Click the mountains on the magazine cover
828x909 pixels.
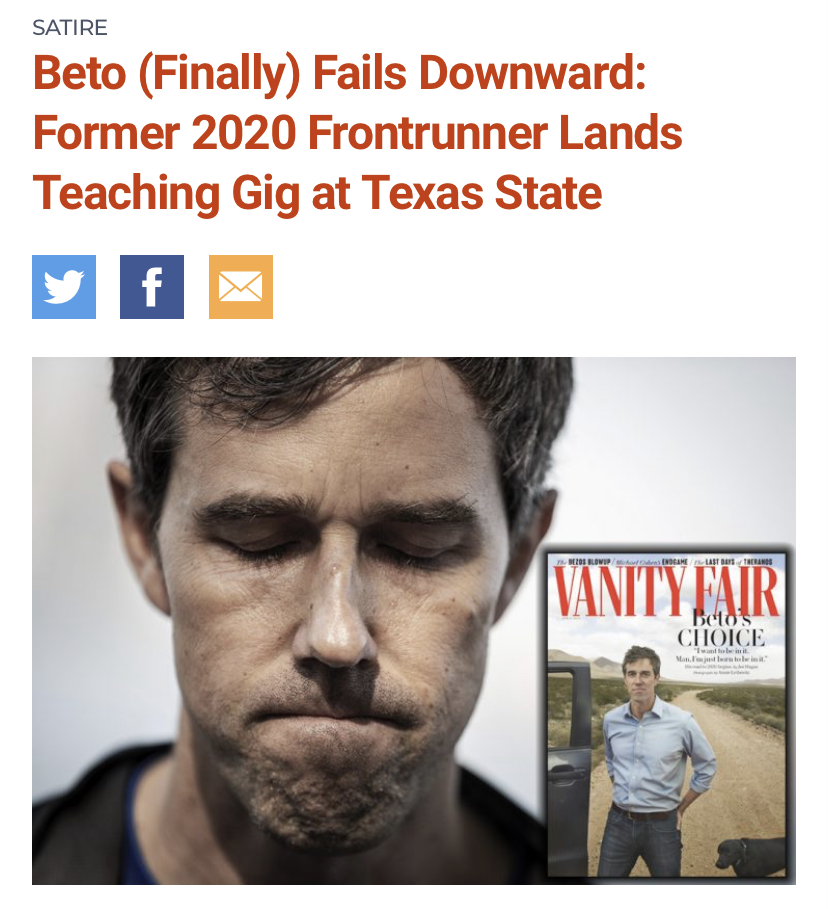(586, 661)
